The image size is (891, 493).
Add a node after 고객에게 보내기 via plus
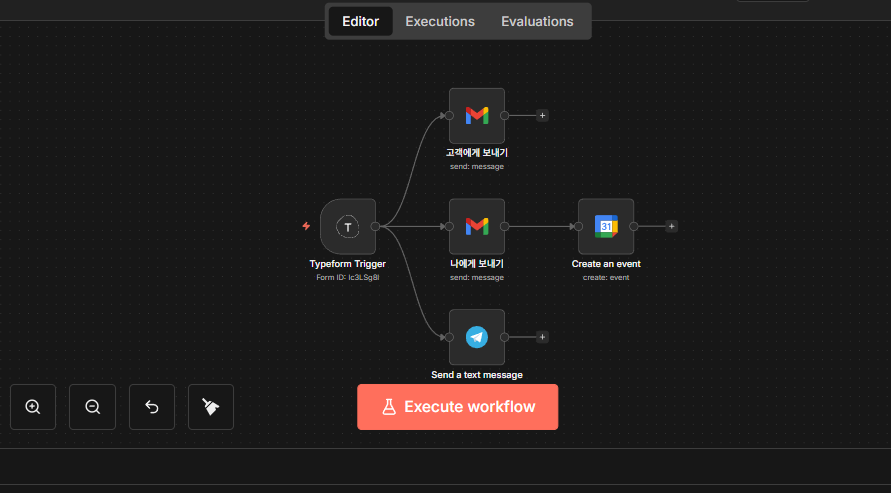tap(542, 115)
